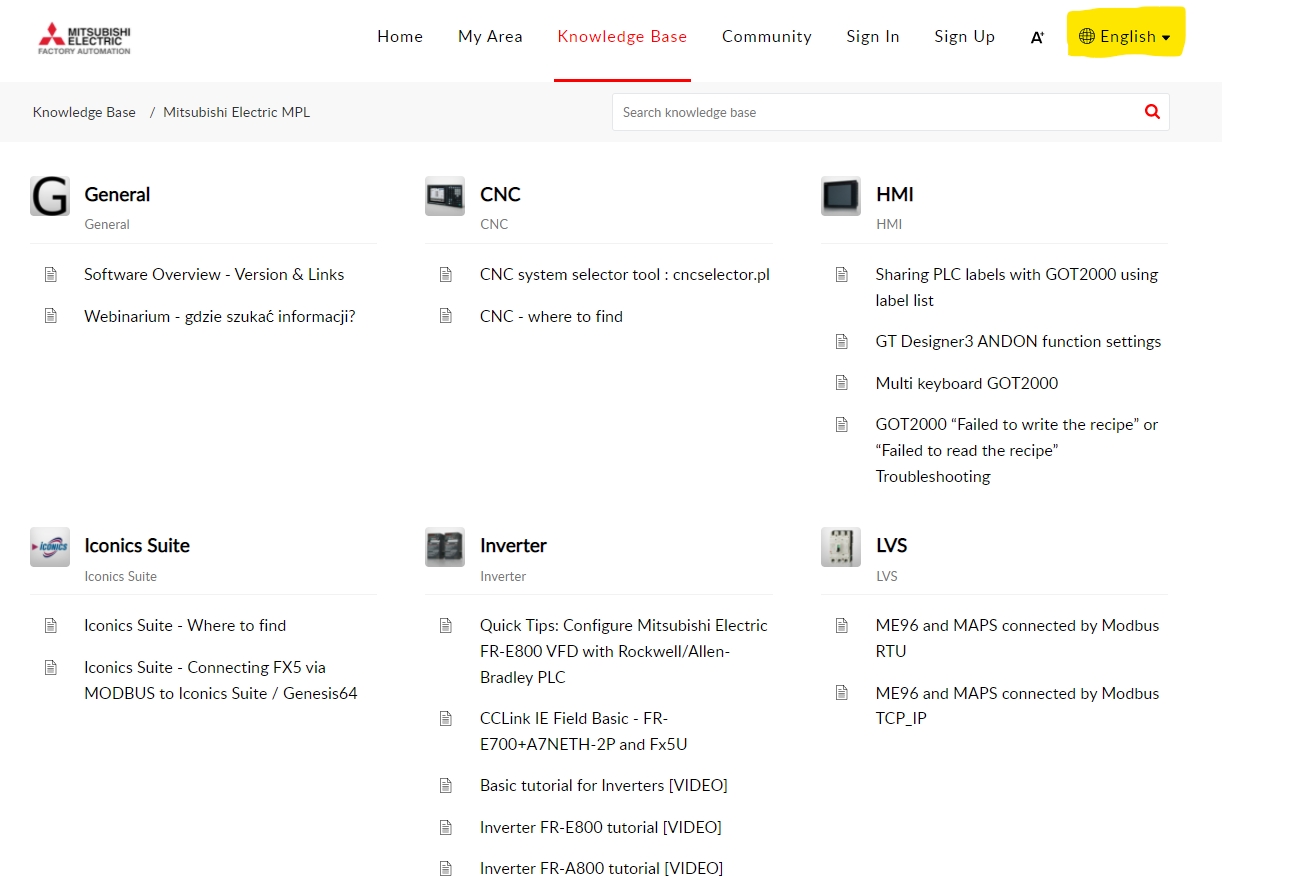The image size is (1312, 888).
Task: Click document icon beside ME96 Modbus TCP_IP article
Action: click(x=842, y=693)
